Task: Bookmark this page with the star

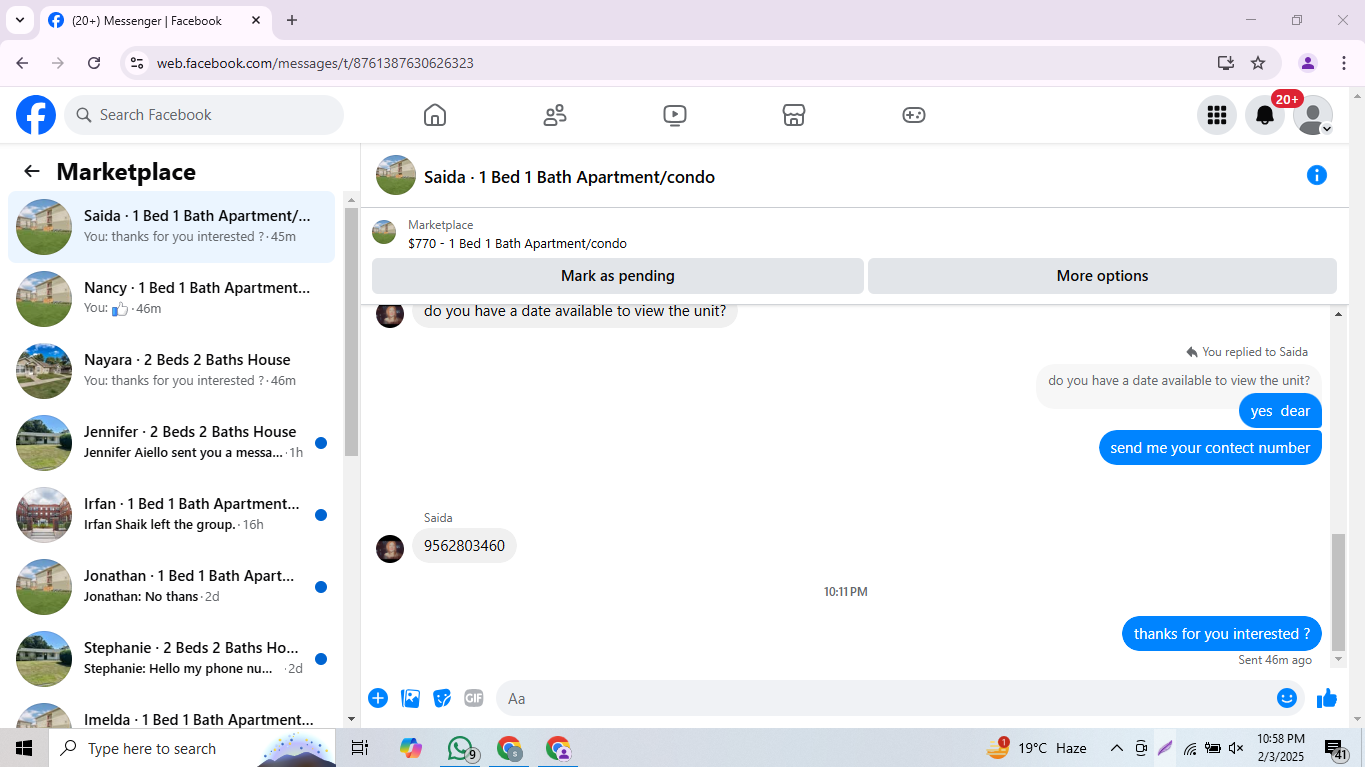Action: click(1258, 63)
